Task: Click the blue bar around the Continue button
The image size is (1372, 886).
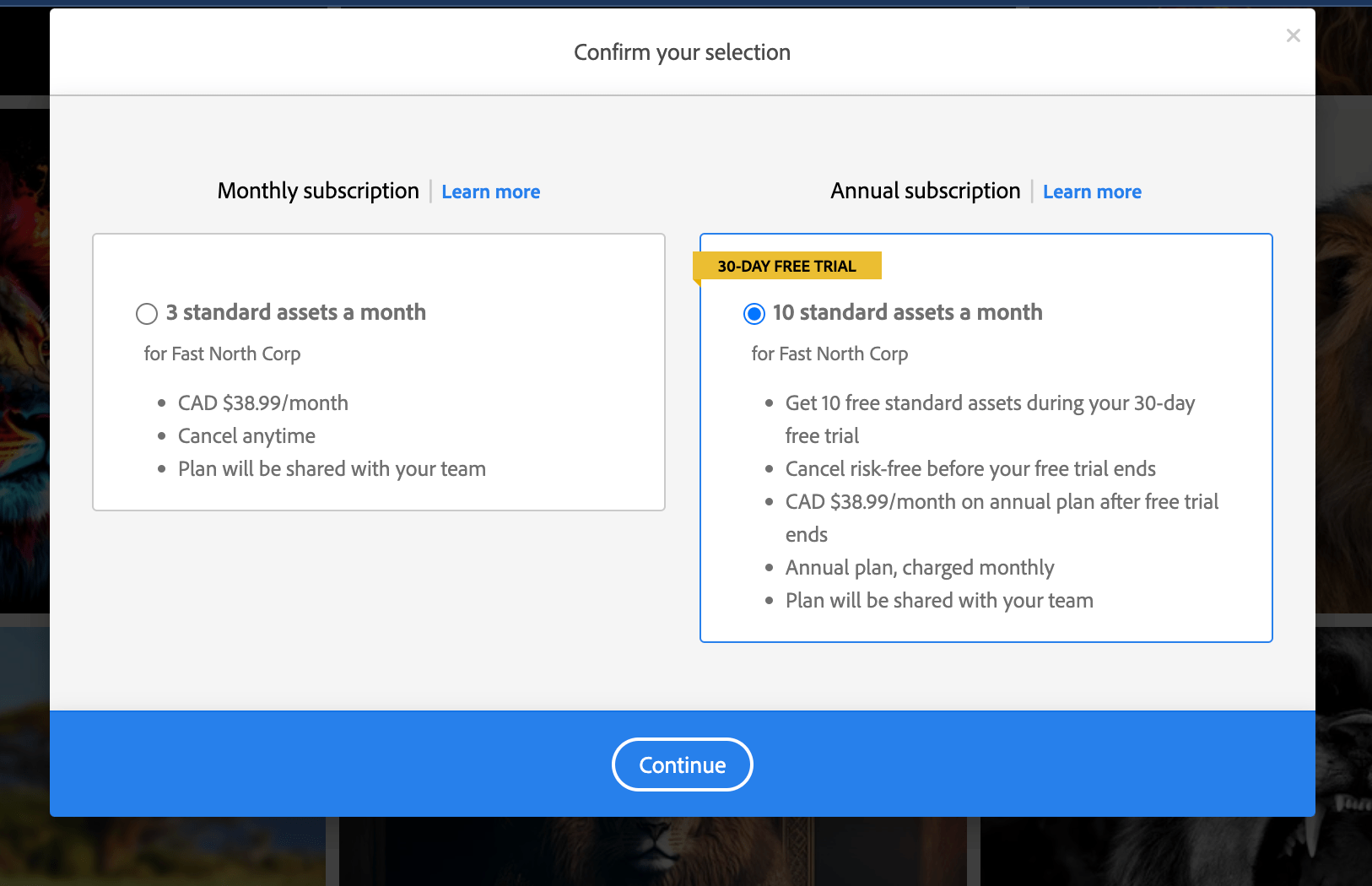Action: coord(253,764)
